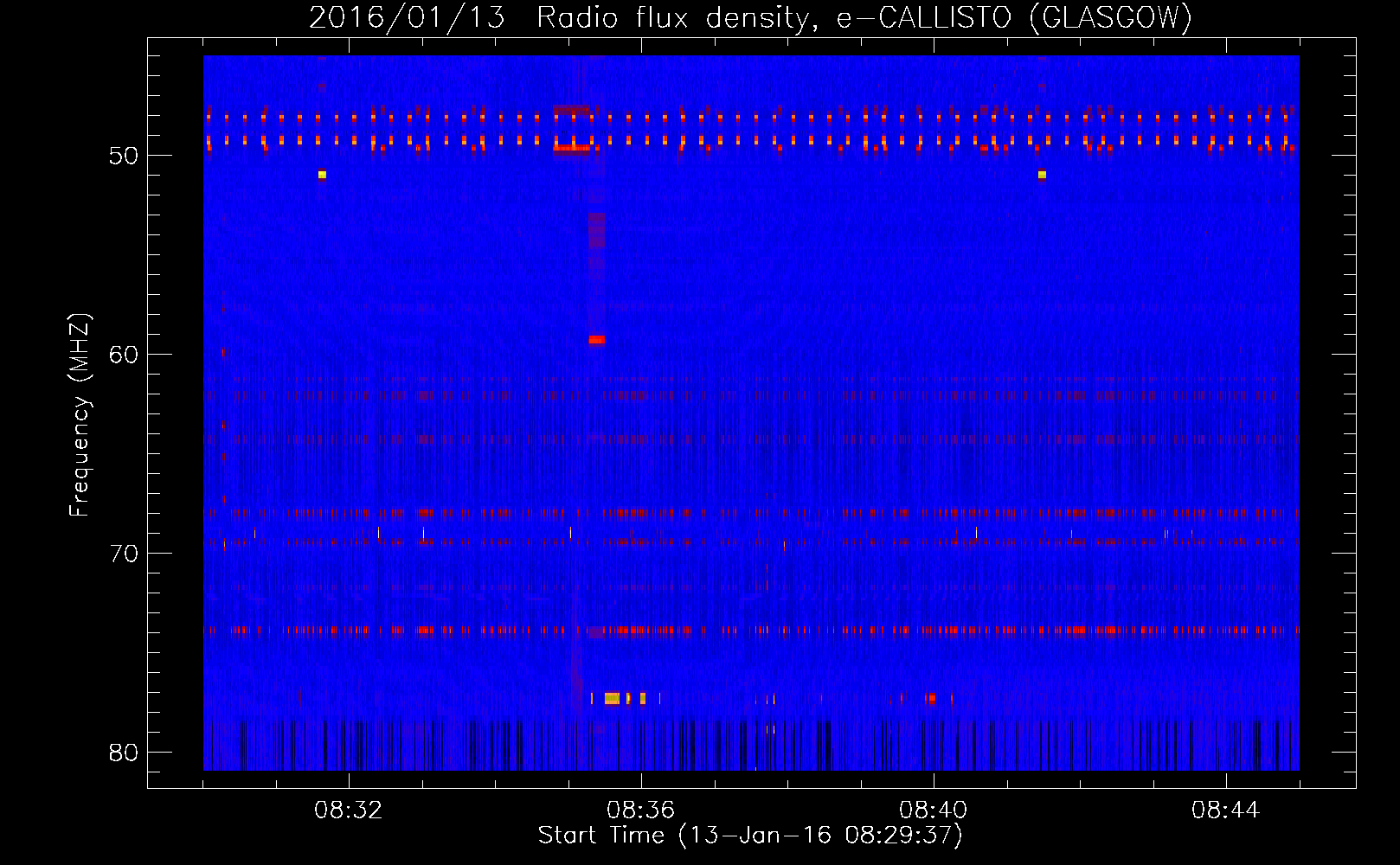Click the plot title mentioning e-CALLISTO (GLASGOW)
Image resolution: width=1400 pixels, height=865 pixels.
click(x=750, y=17)
